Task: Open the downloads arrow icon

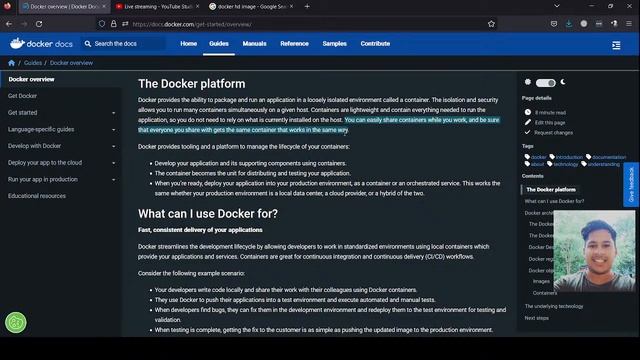Action: tap(569, 24)
